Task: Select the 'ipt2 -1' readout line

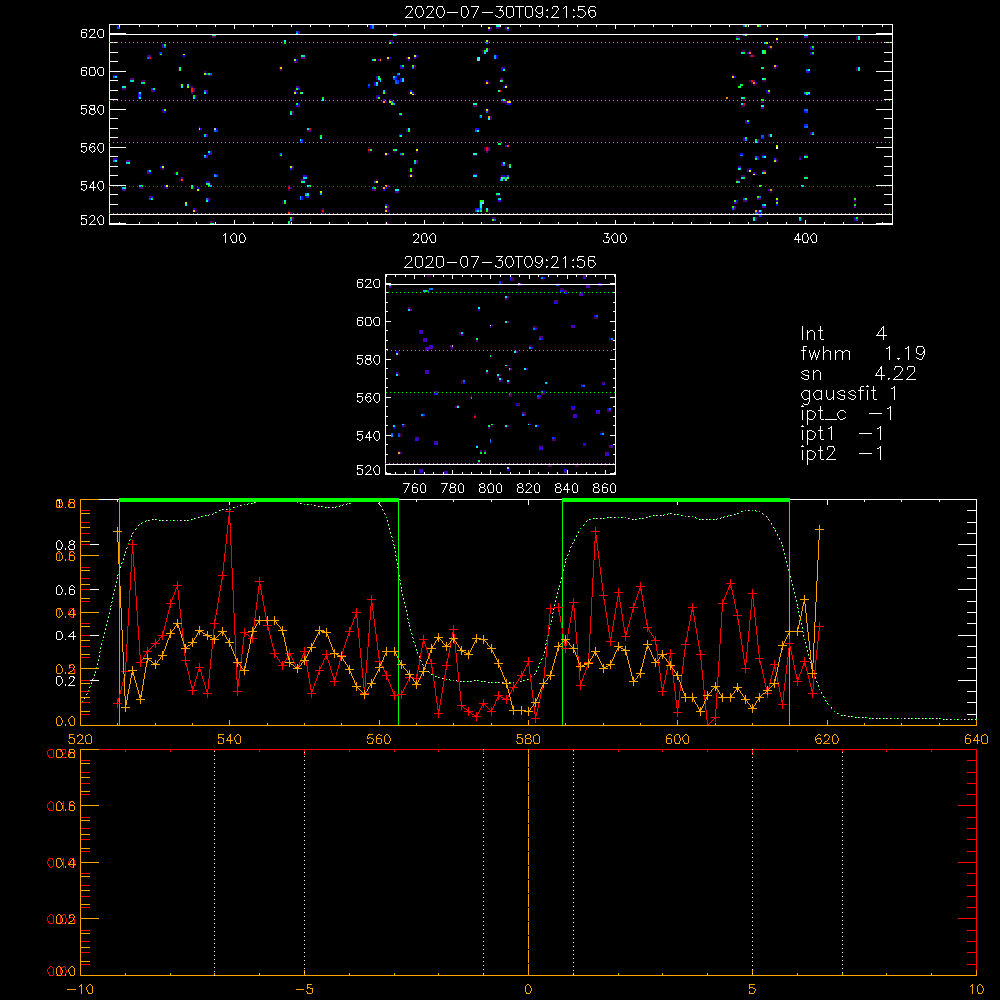Action: point(842,453)
